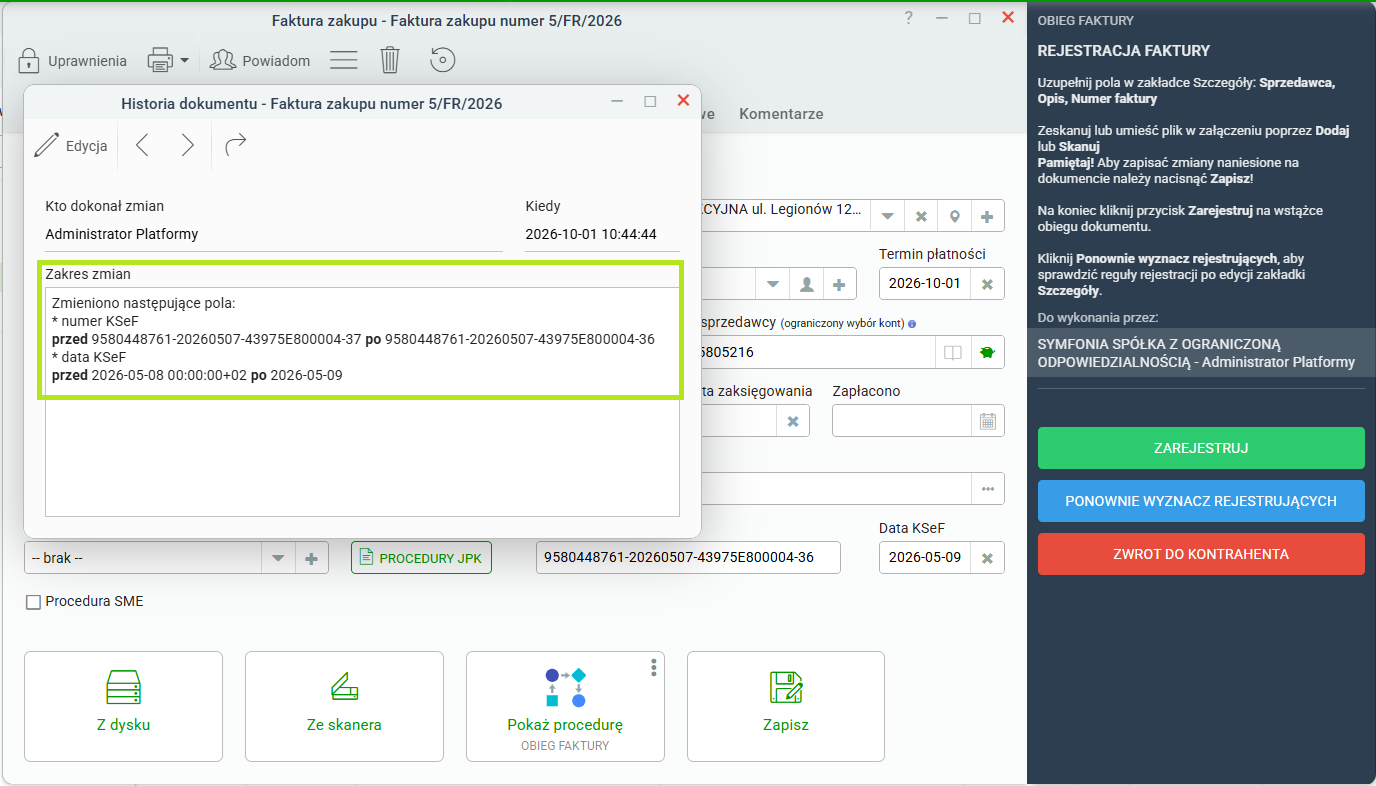Click the map pin location icon
Image resolution: width=1376 pixels, height=786 pixels.
954,215
